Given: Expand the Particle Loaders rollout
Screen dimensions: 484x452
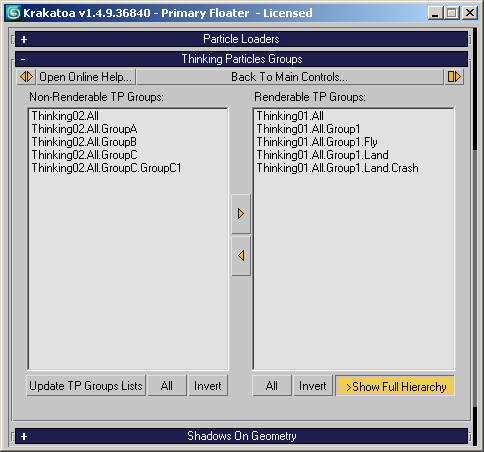Looking at the screenshot, I should pyautogui.click(x=241, y=39).
